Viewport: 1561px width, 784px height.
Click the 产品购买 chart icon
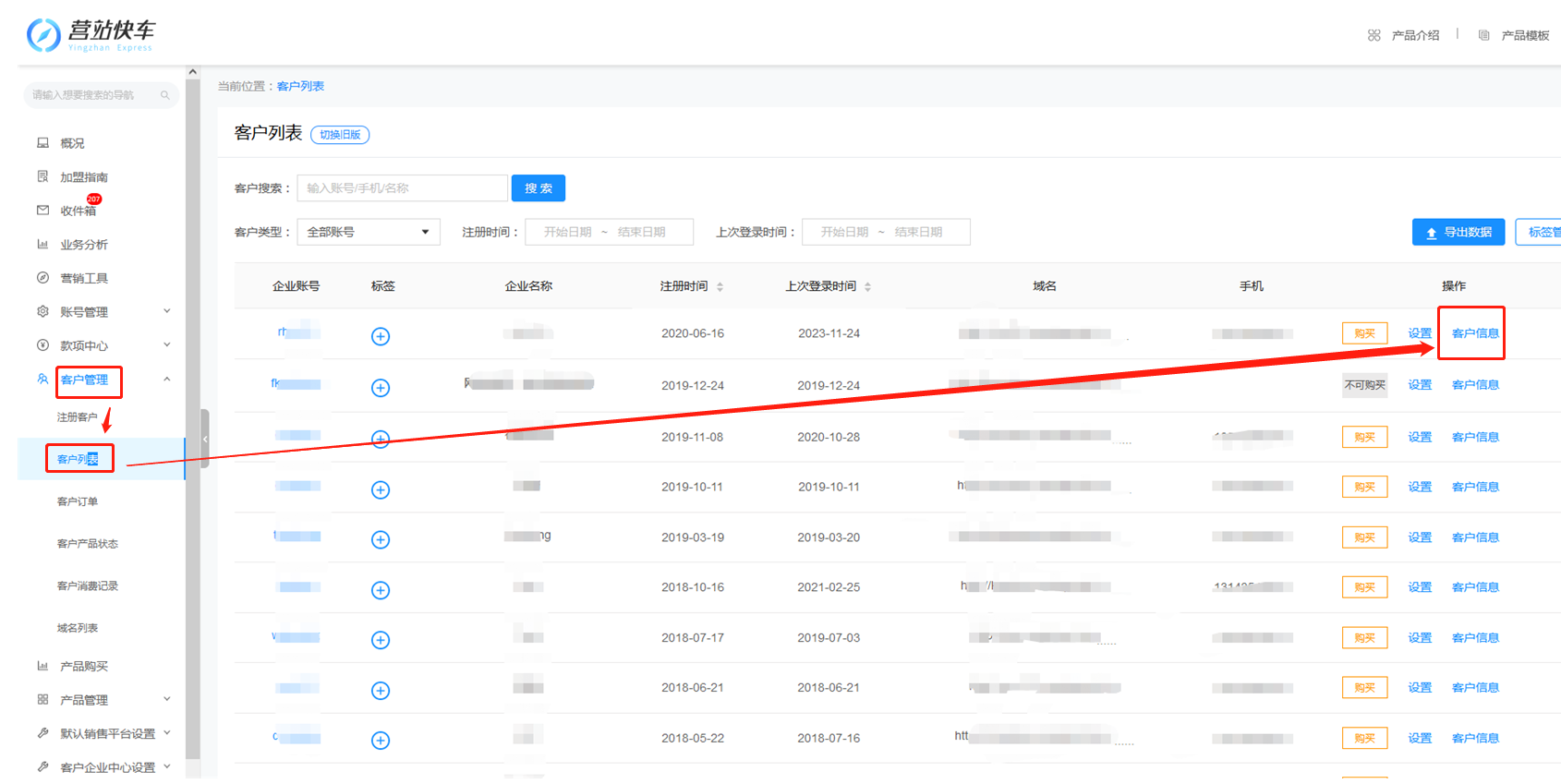coord(42,666)
